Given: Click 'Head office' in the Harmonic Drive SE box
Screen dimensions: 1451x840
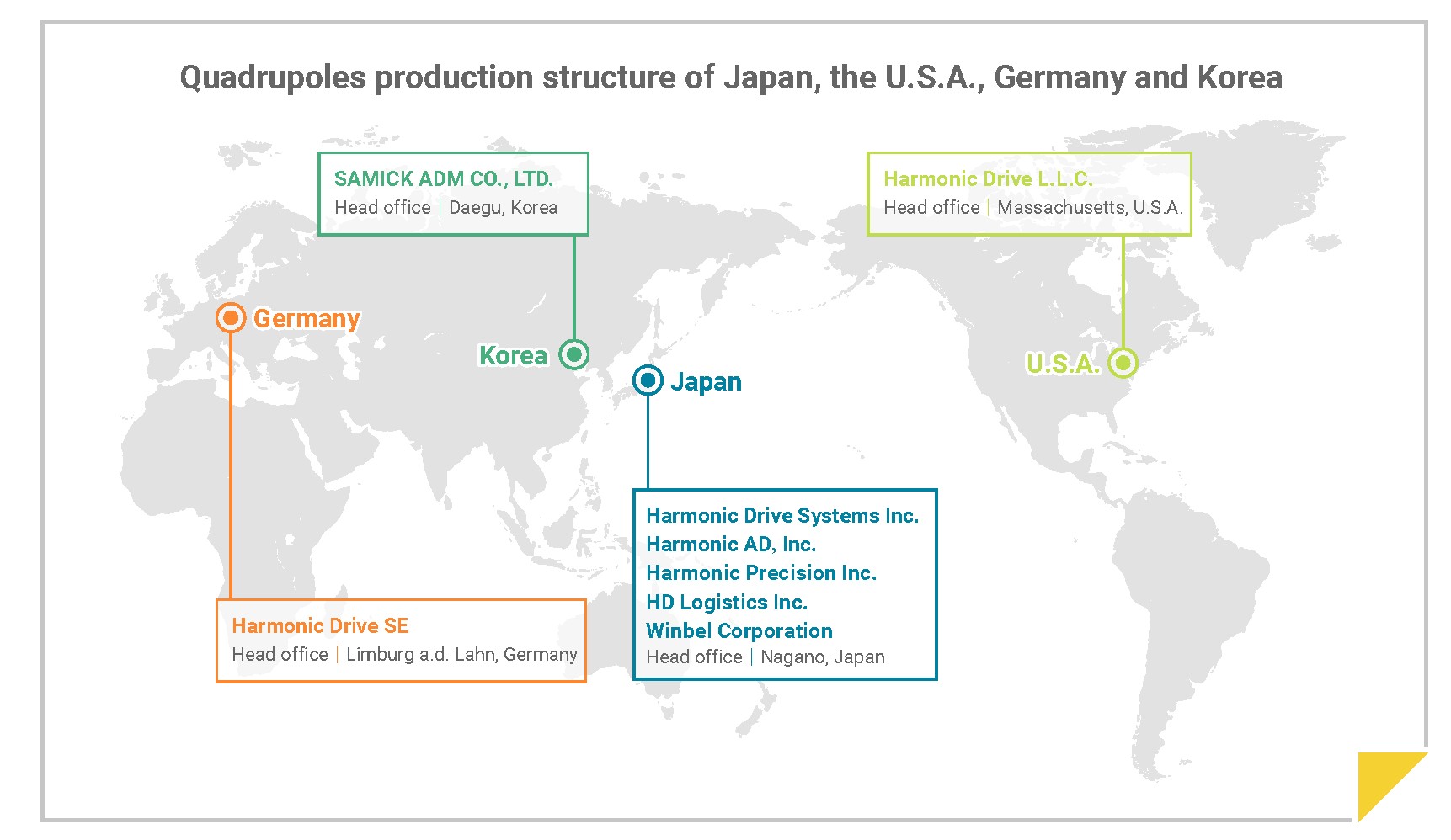Looking at the screenshot, I should 280,655.
